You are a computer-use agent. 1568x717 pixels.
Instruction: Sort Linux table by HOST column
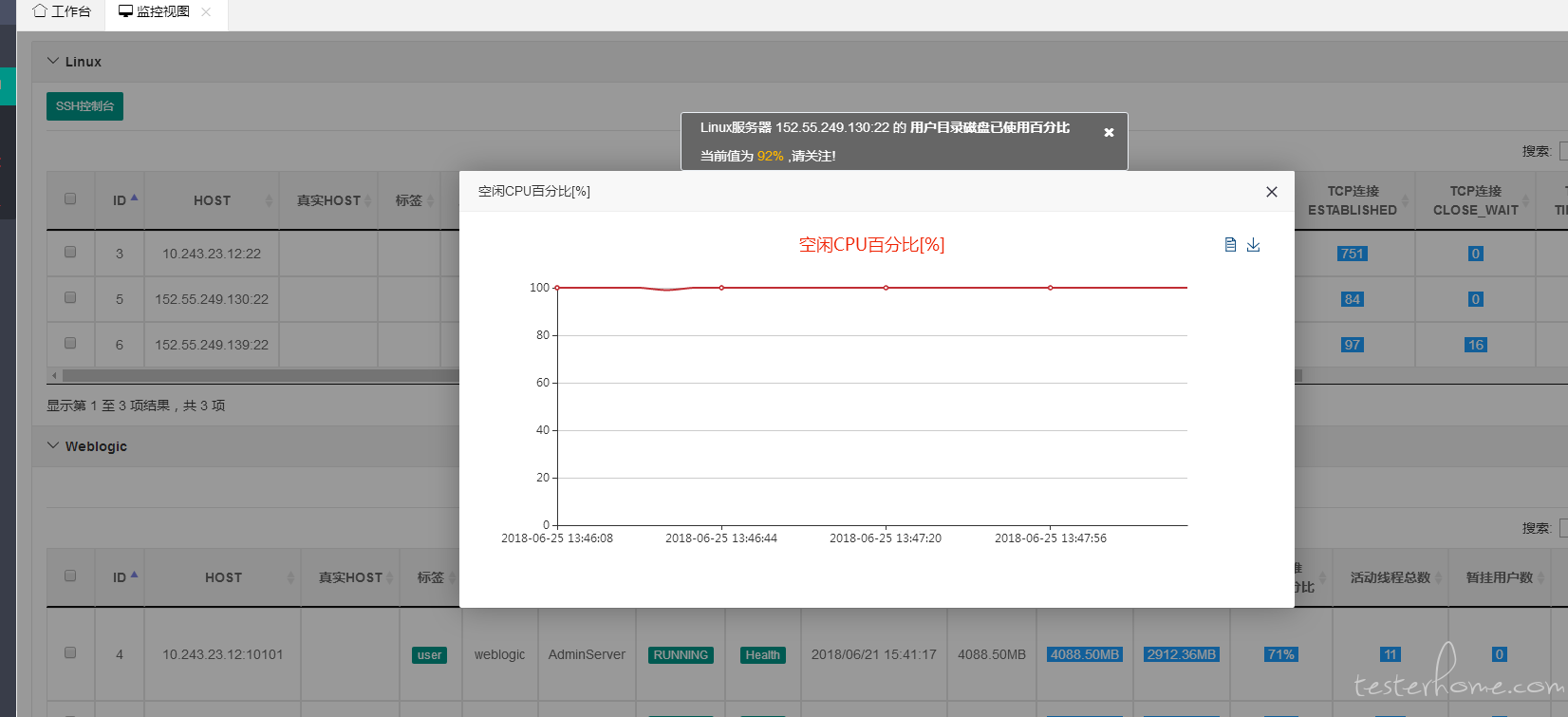212,200
